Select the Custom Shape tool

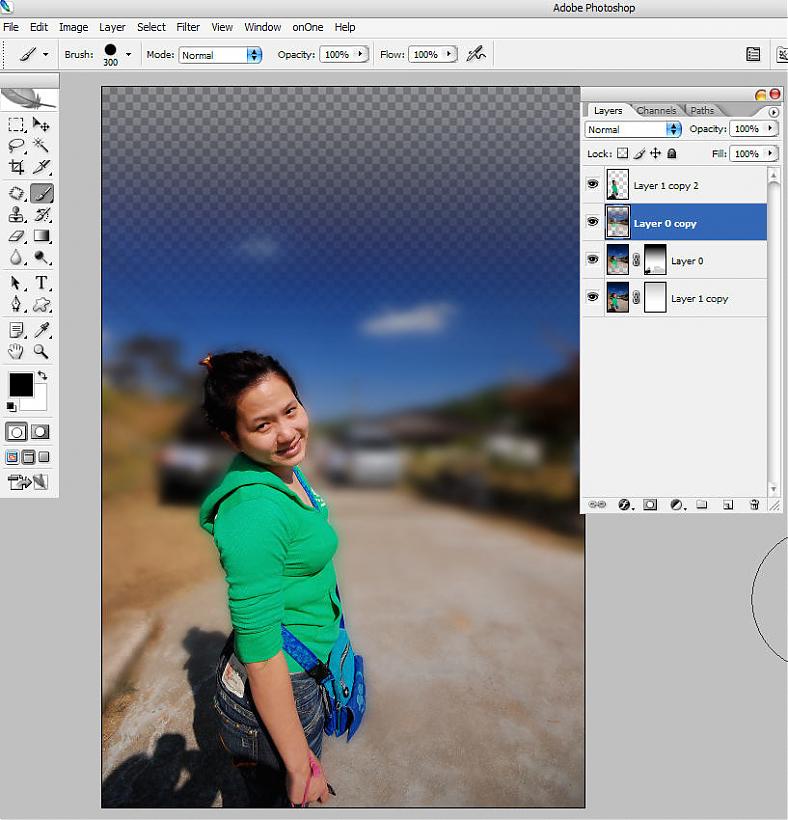[41, 304]
